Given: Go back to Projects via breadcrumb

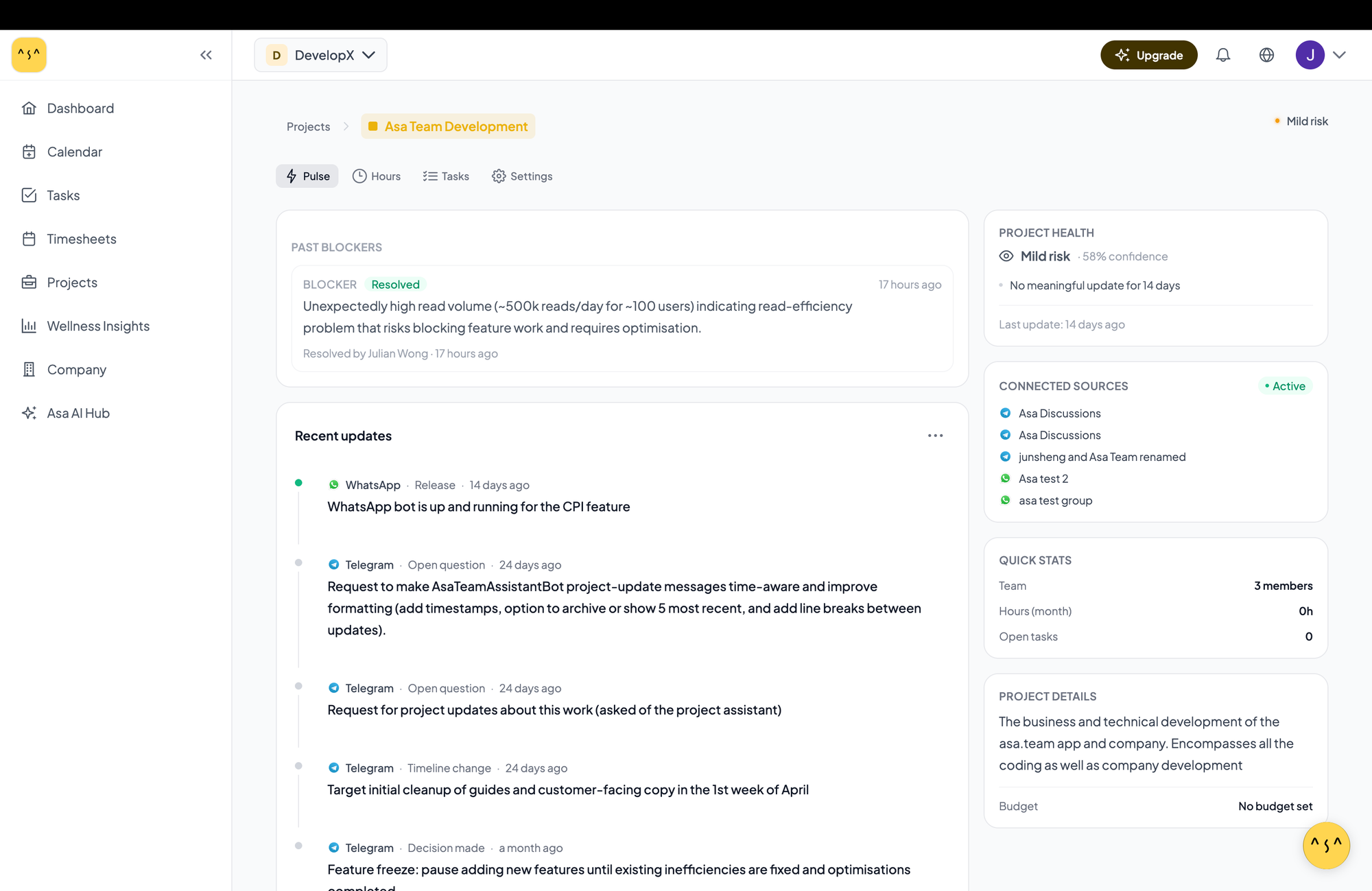Looking at the screenshot, I should tap(308, 127).
